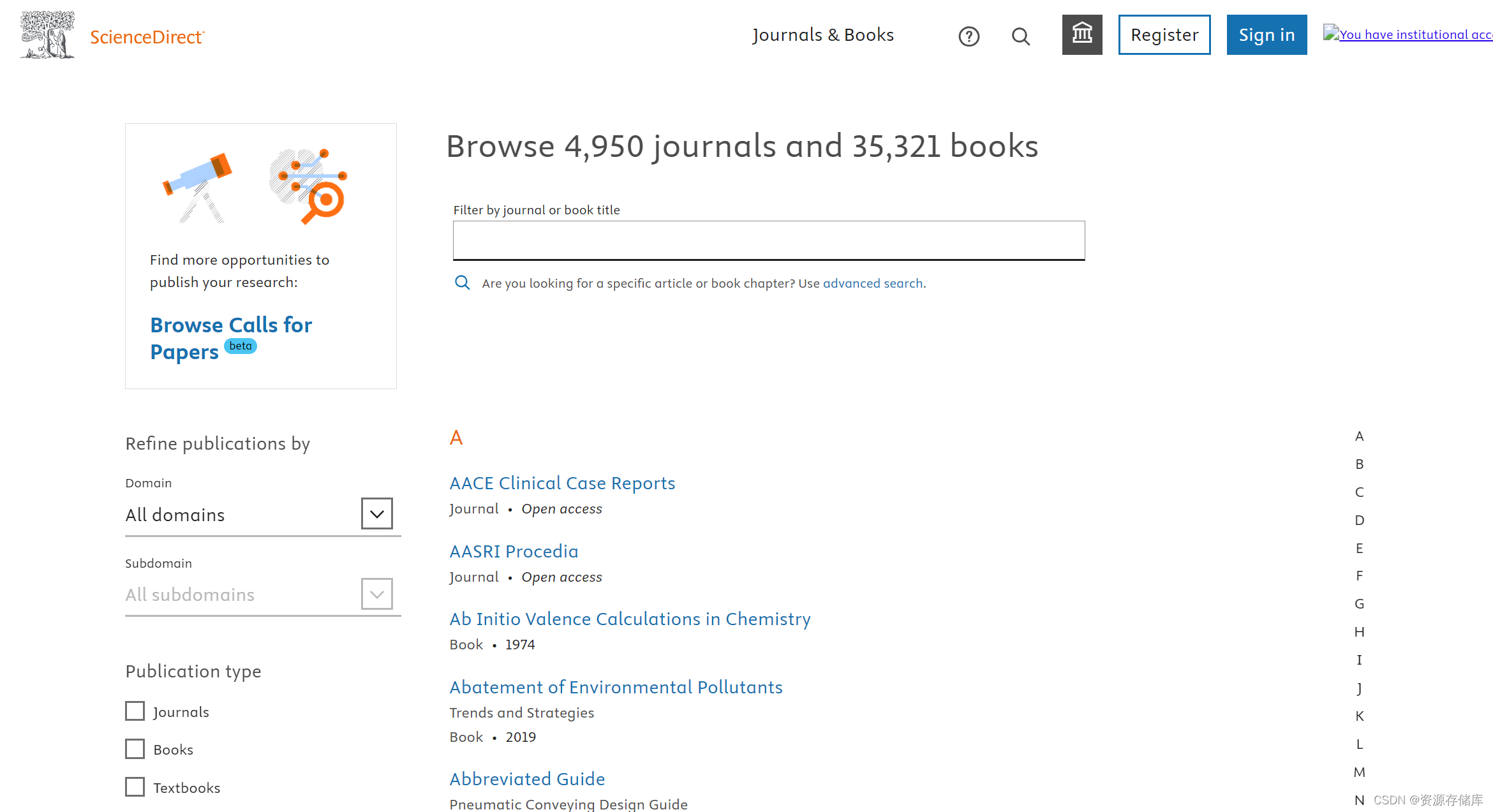The width and height of the screenshot is (1493, 812).
Task: Open the search magnifier icon
Action: click(x=1020, y=36)
